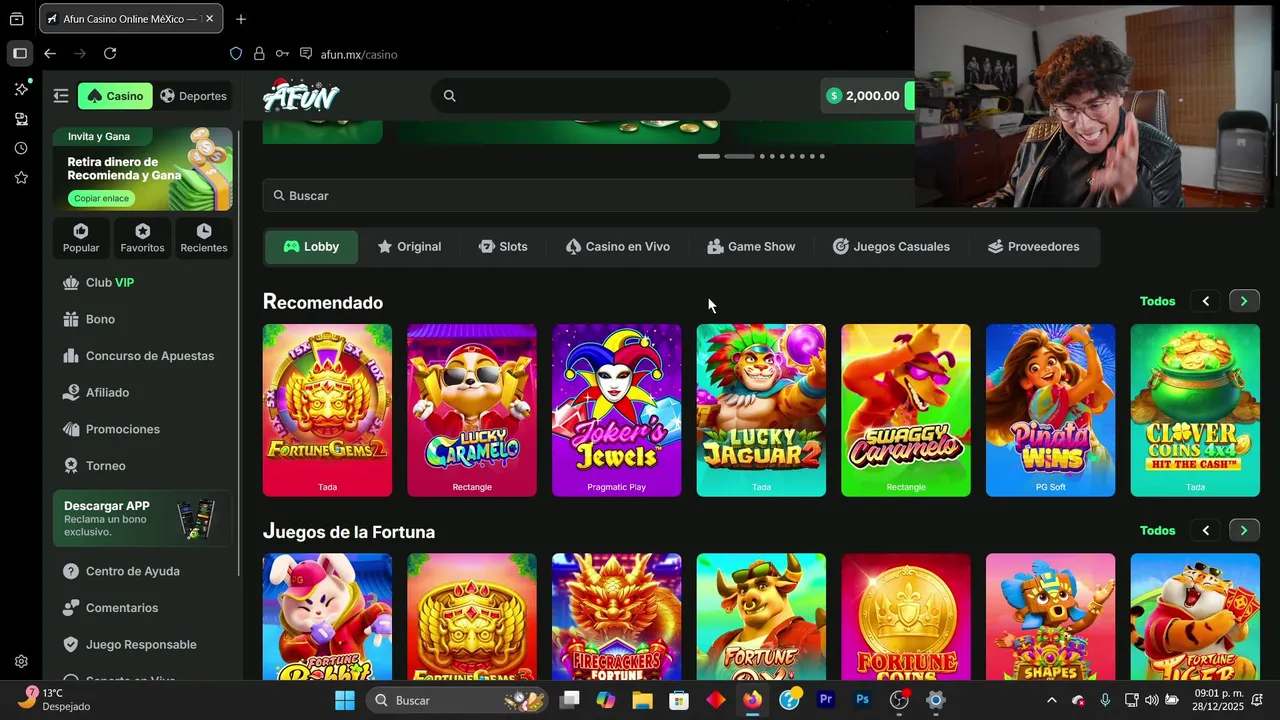Collapse the casino sidebar menu icon

tap(61, 96)
